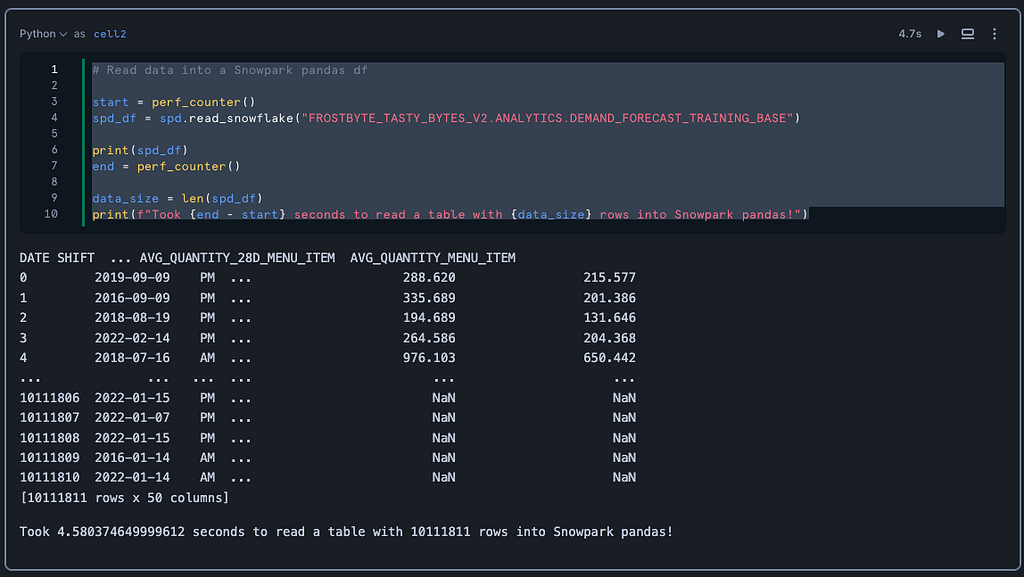Click the f-string print statement on line 10
Screen dimensions: 1024x577
pos(450,214)
